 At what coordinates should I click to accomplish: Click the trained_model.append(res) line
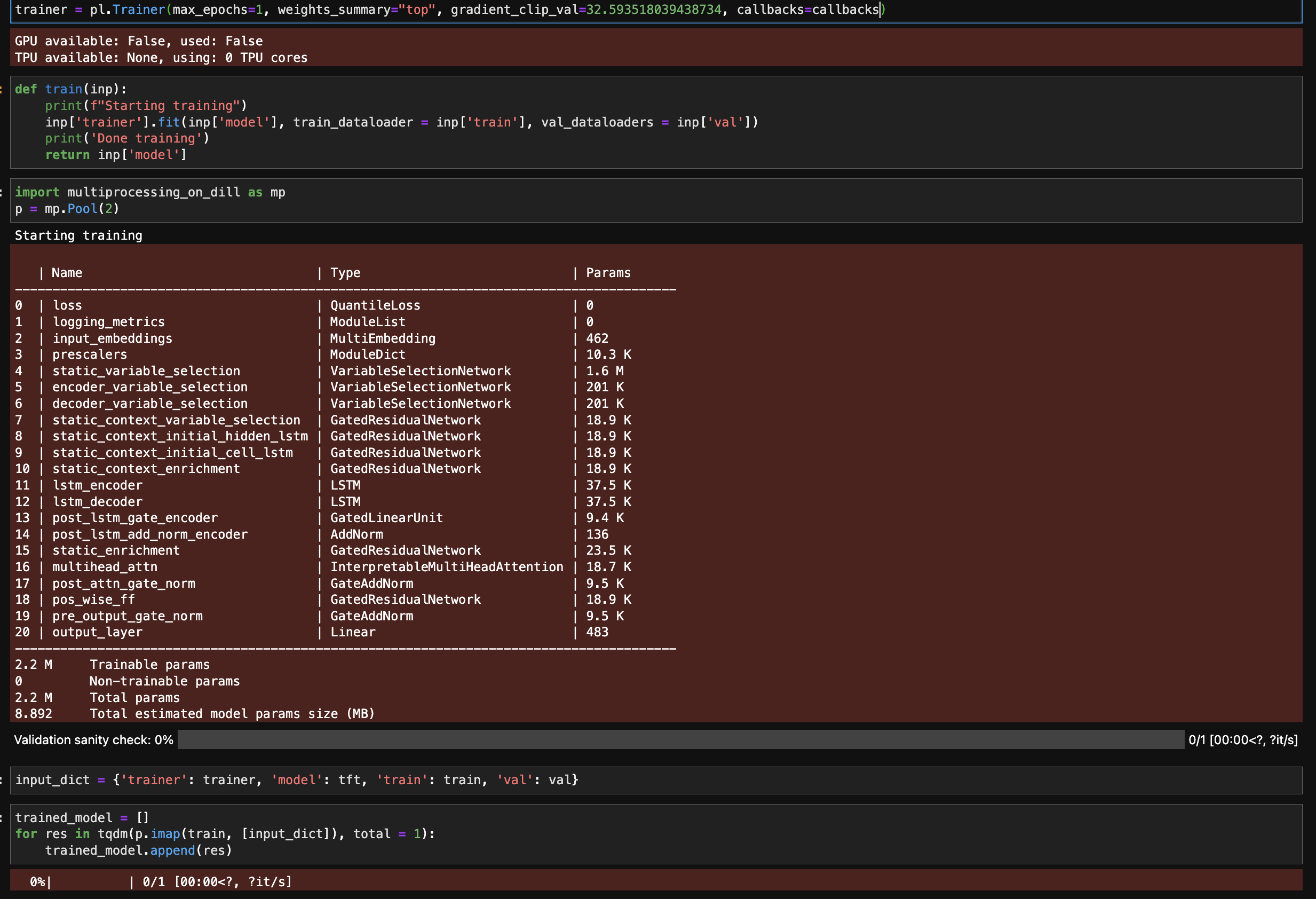point(138,850)
